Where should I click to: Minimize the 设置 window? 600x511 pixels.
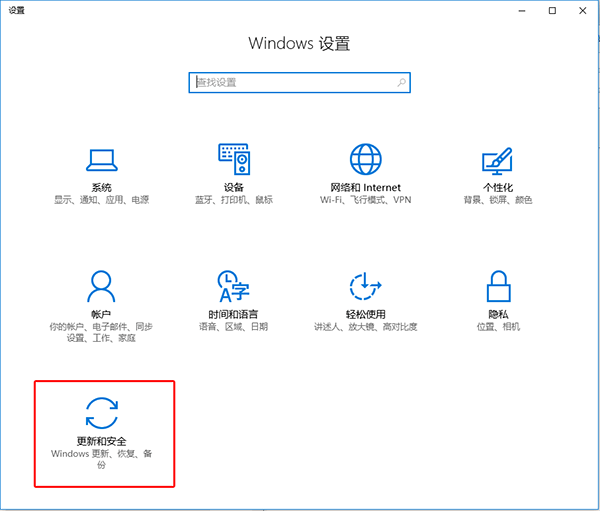click(x=522, y=11)
